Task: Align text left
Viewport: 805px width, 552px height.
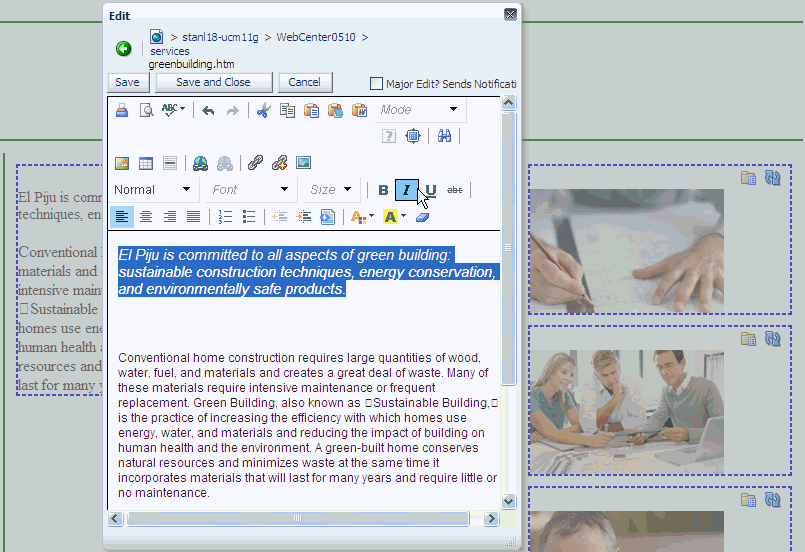Action: (x=122, y=217)
